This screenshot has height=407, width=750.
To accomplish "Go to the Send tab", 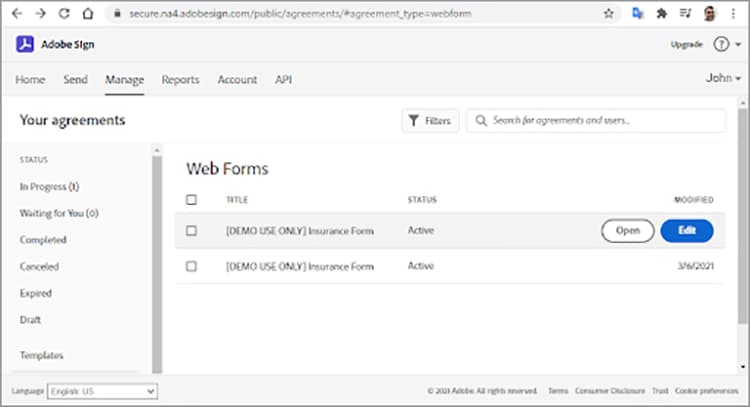I will 76,79.
